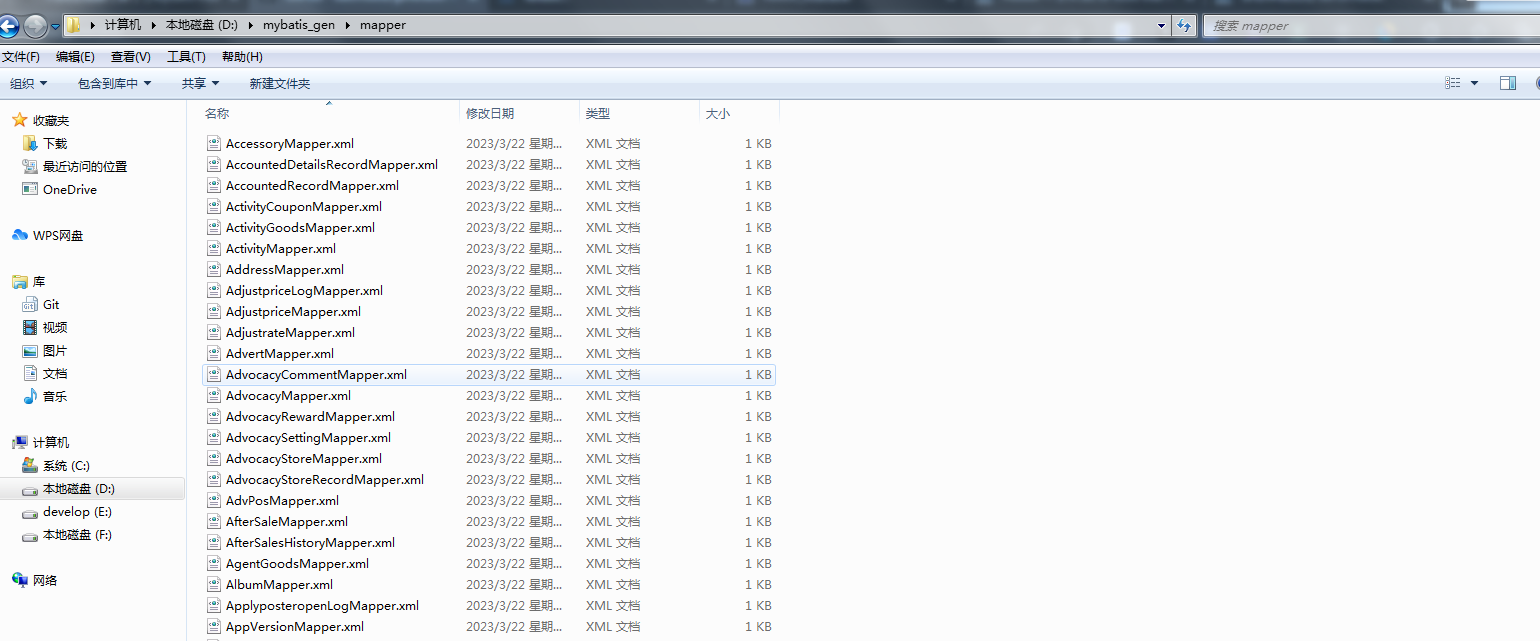Image resolution: width=1540 pixels, height=641 pixels.
Task: Expand the 组织 dropdown menu
Action: point(28,84)
